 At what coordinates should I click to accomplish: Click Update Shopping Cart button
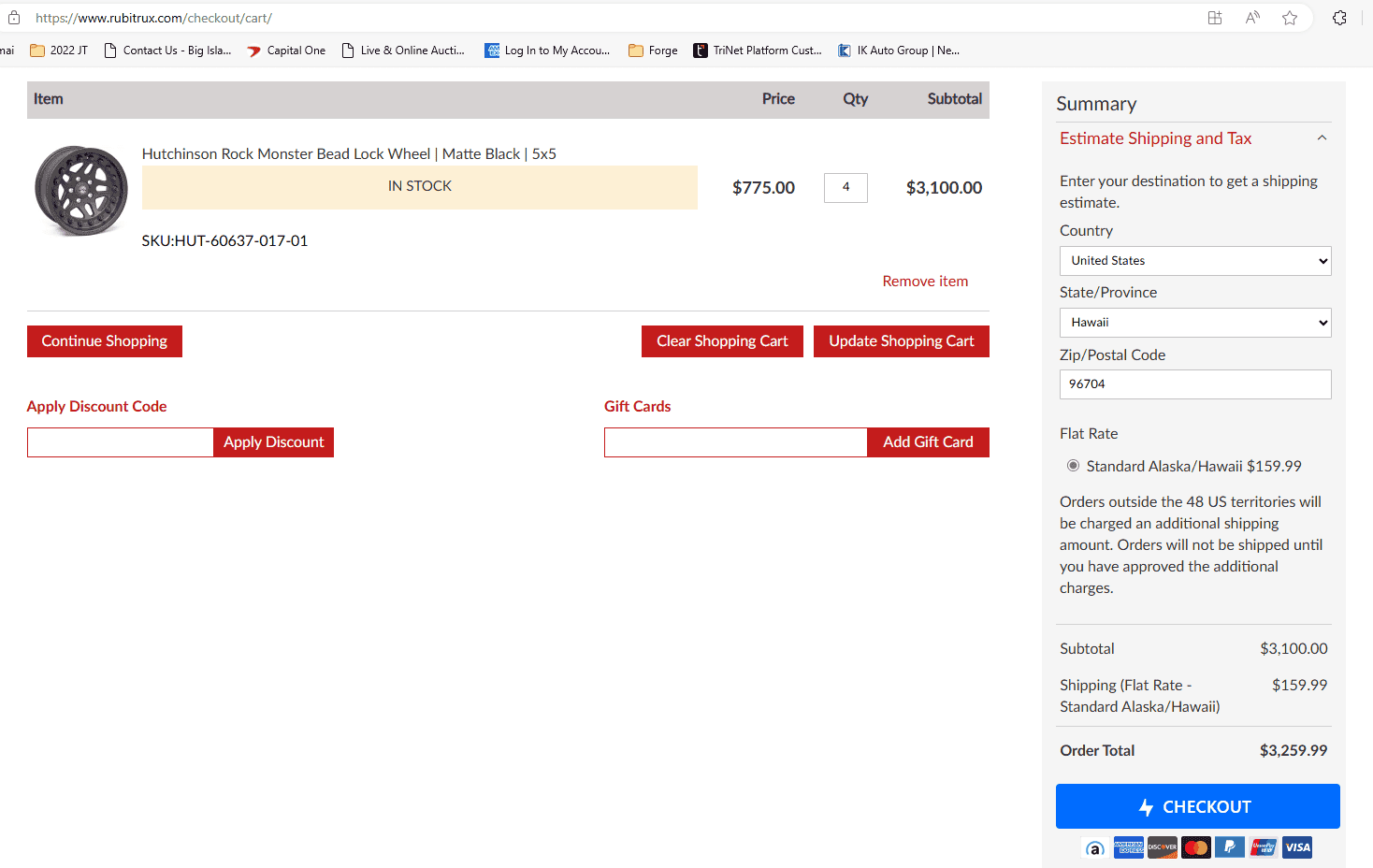902,341
